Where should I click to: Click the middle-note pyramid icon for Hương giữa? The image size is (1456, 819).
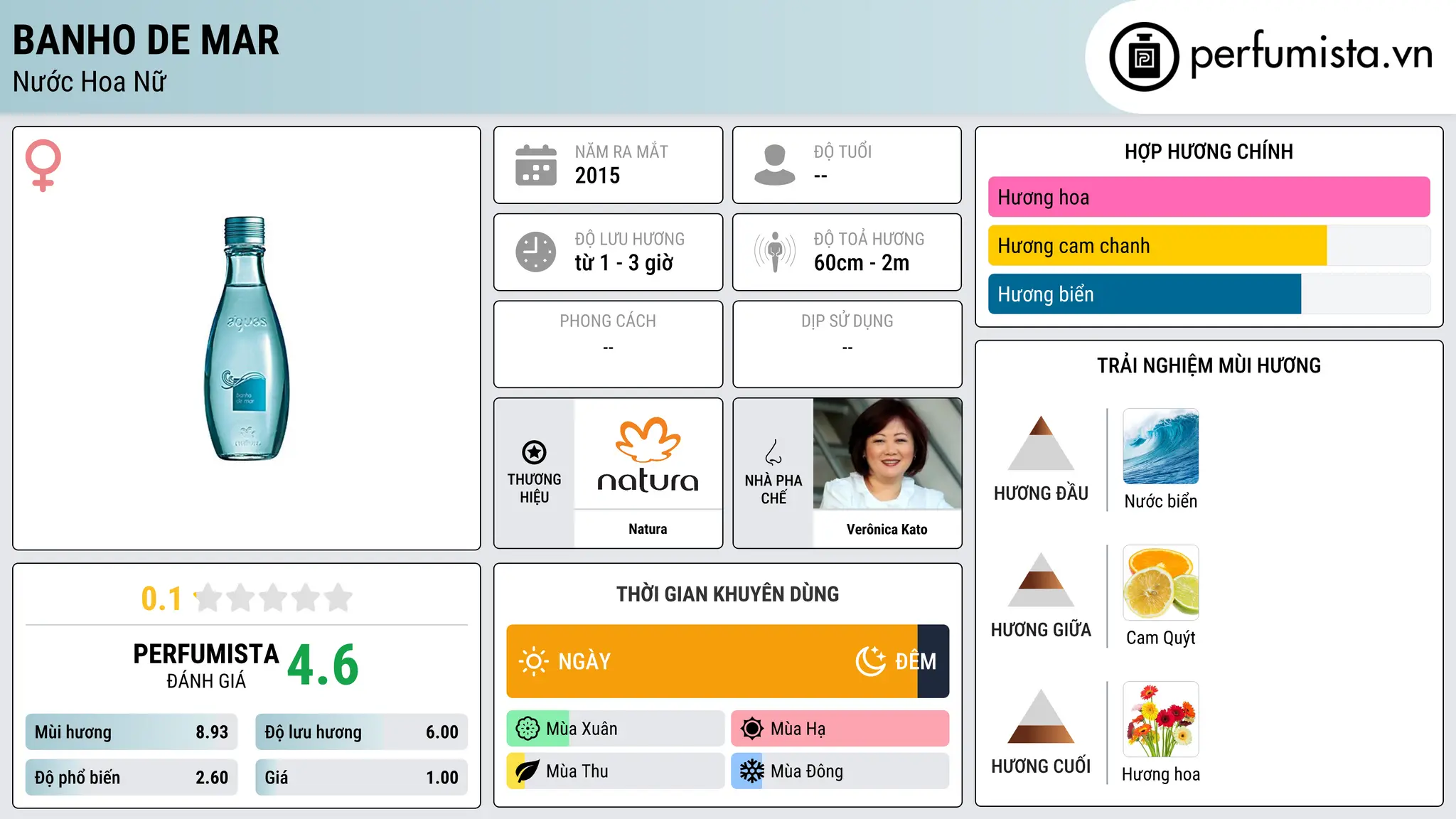click(x=1041, y=579)
